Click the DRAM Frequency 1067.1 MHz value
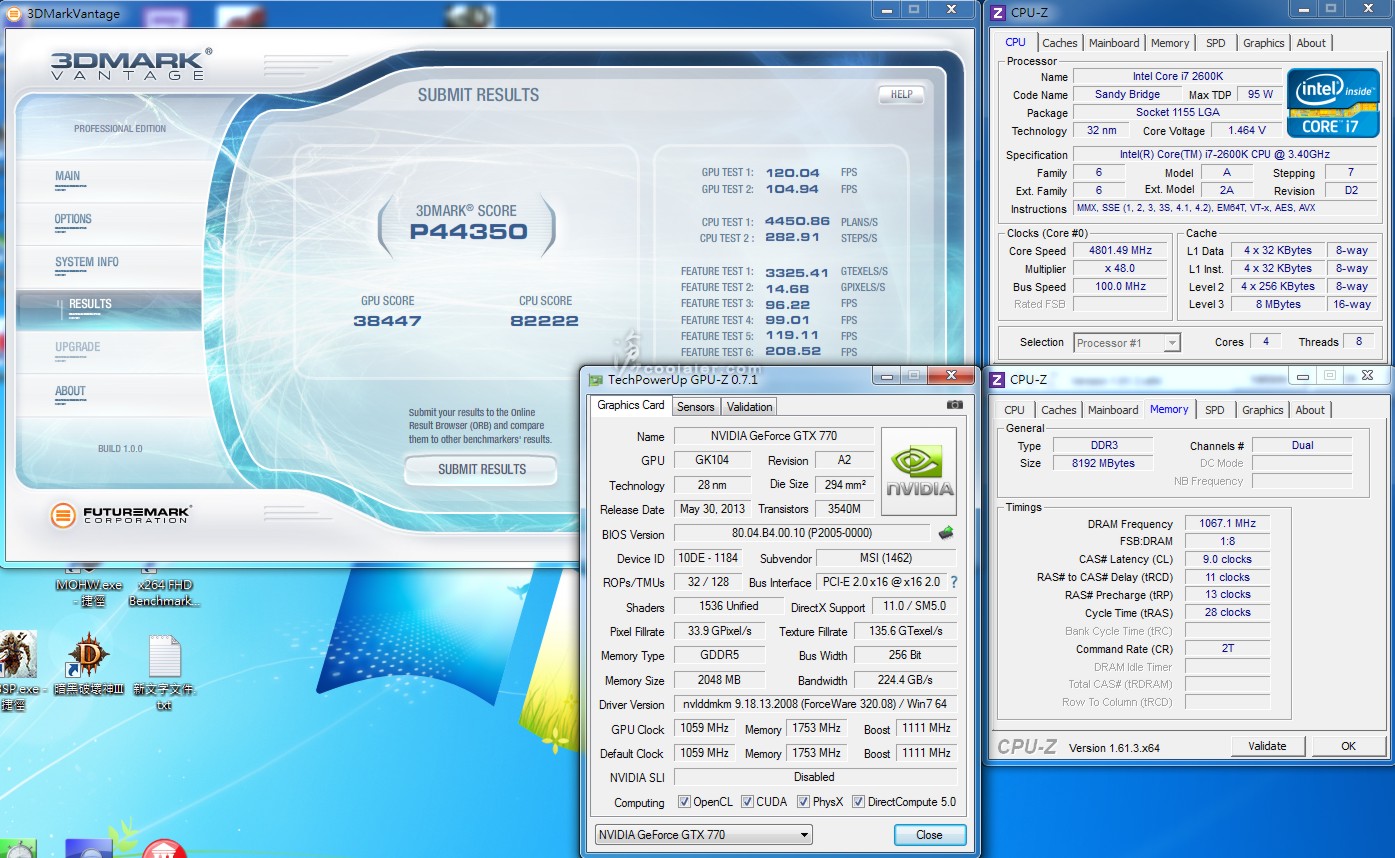This screenshot has height=858, width=1395. coord(1227,523)
